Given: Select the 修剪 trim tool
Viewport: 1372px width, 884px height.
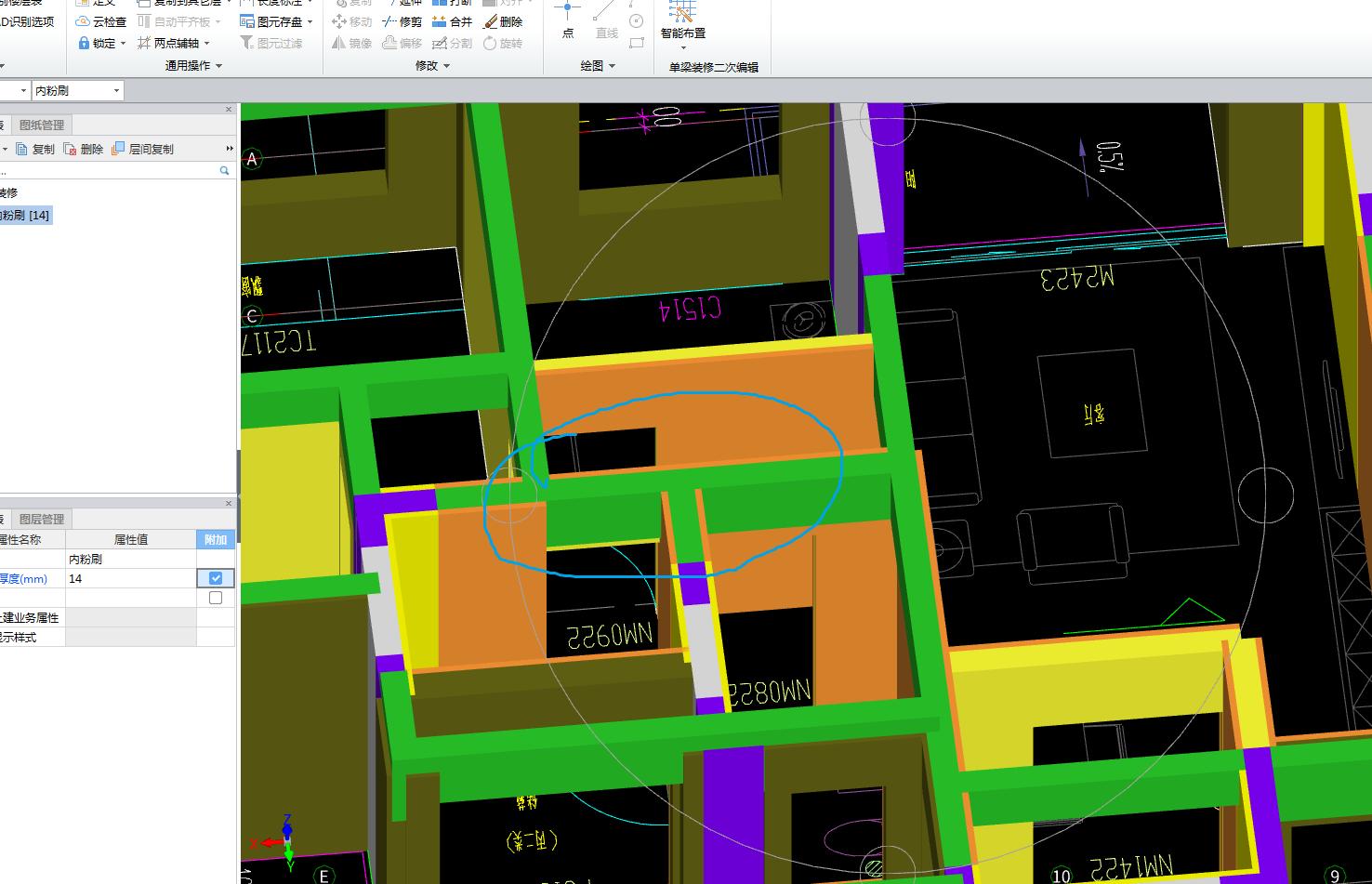Looking at the screenshot, I should point(402,21).
